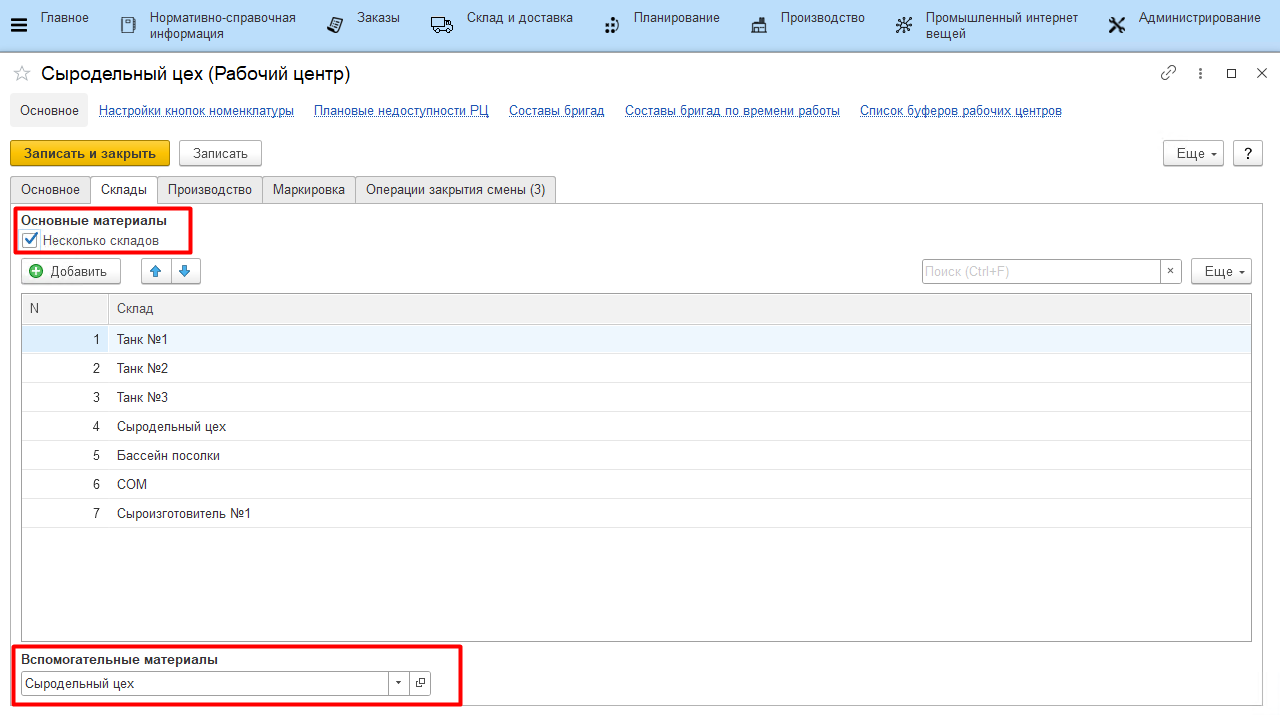The width and height of the screenshot is (1280, 715).
Task: Click the 'Записать и закрыть' button
Action: (x=90, y=153)
